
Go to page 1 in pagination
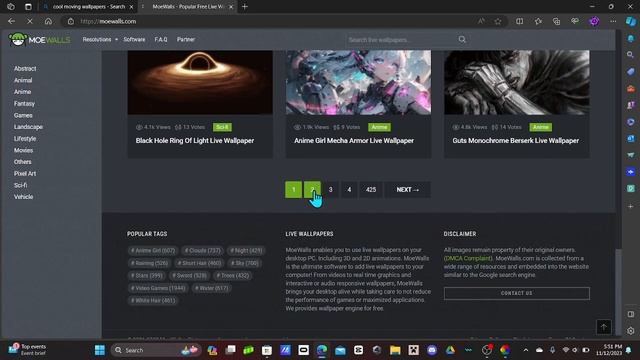293,190
